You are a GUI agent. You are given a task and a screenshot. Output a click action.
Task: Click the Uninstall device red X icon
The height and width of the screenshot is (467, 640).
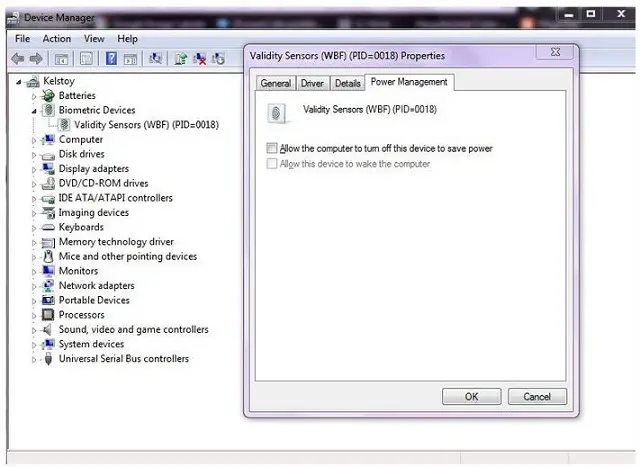[x=200, y=59]
